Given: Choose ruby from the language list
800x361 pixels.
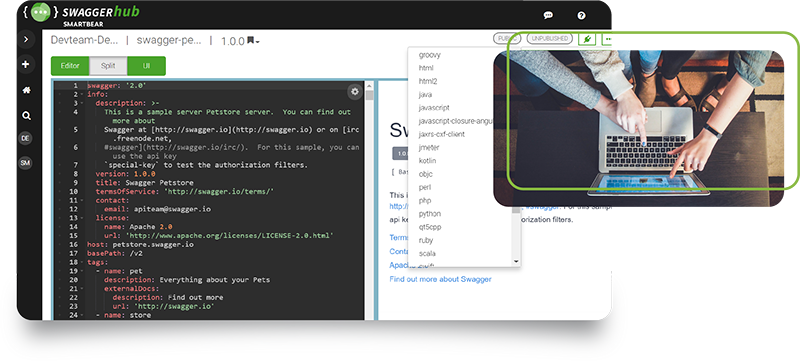Looking at the screenshot, I should click(426, 240).
